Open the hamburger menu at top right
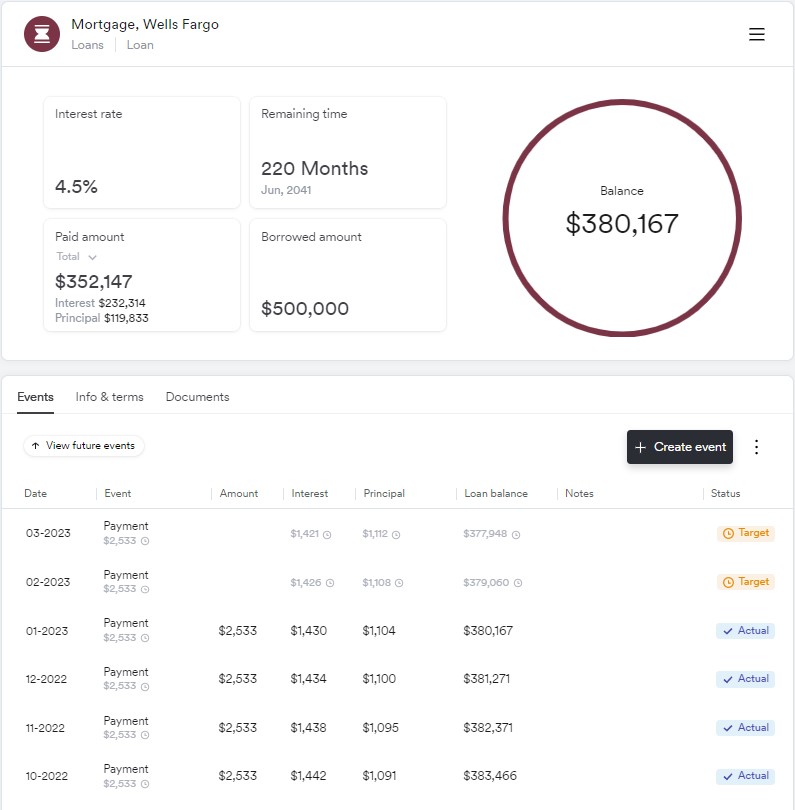Viewport: 795px width, 810px height. tap(756, 34)
